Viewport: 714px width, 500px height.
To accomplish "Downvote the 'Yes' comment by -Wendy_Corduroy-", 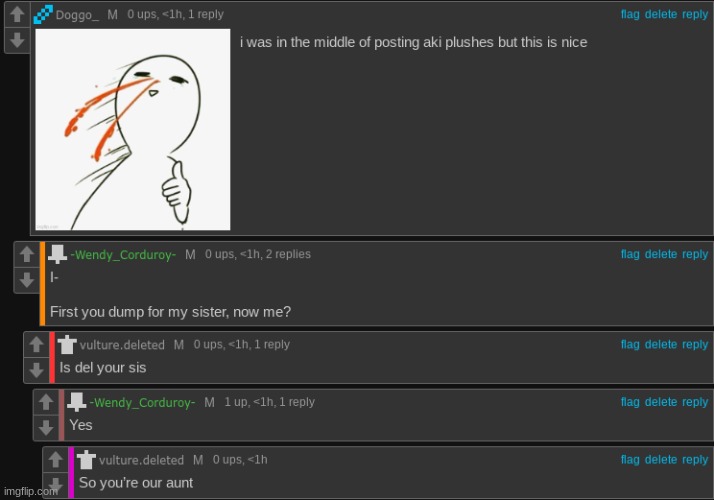I will pyautogui.click(x=46, y=428).
